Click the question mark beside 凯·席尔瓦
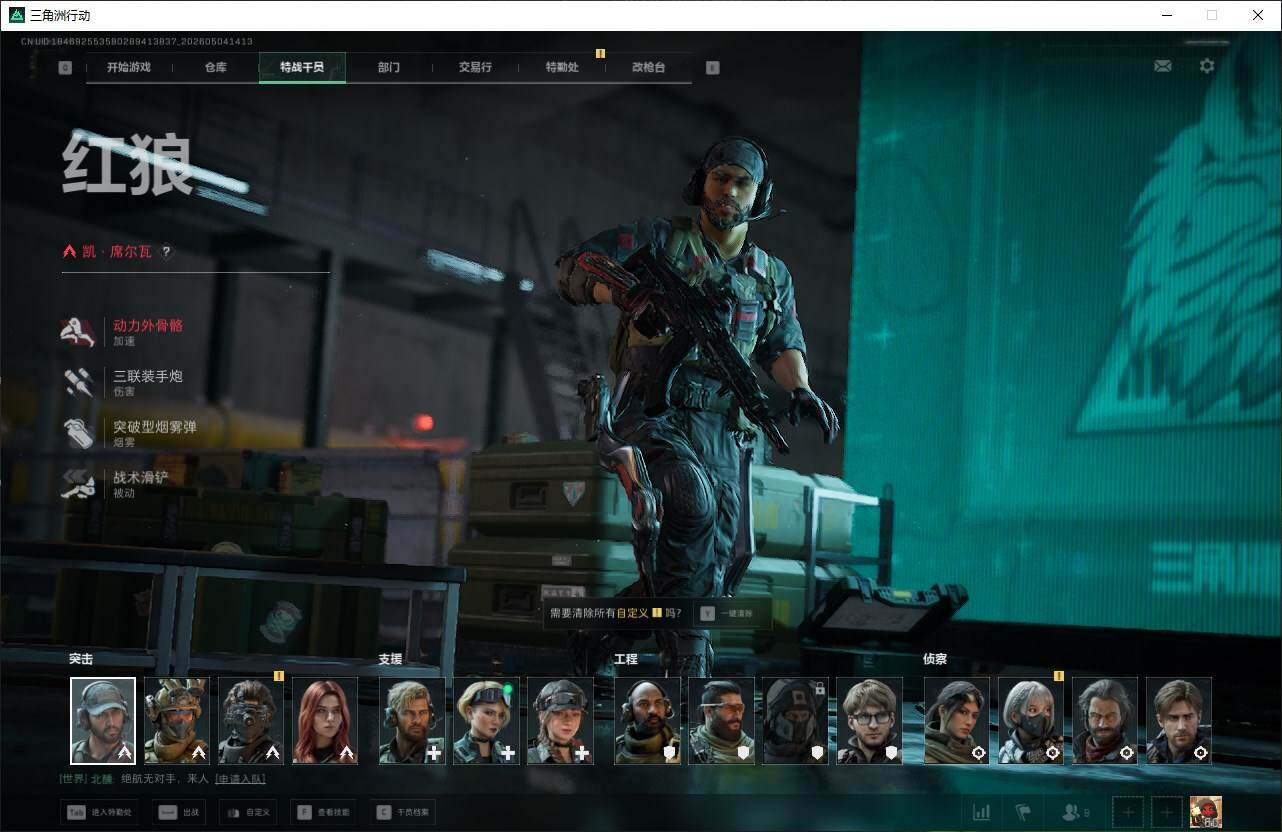Image resolution: width=1282 pixels, height=832 pixels. [166, 252]
